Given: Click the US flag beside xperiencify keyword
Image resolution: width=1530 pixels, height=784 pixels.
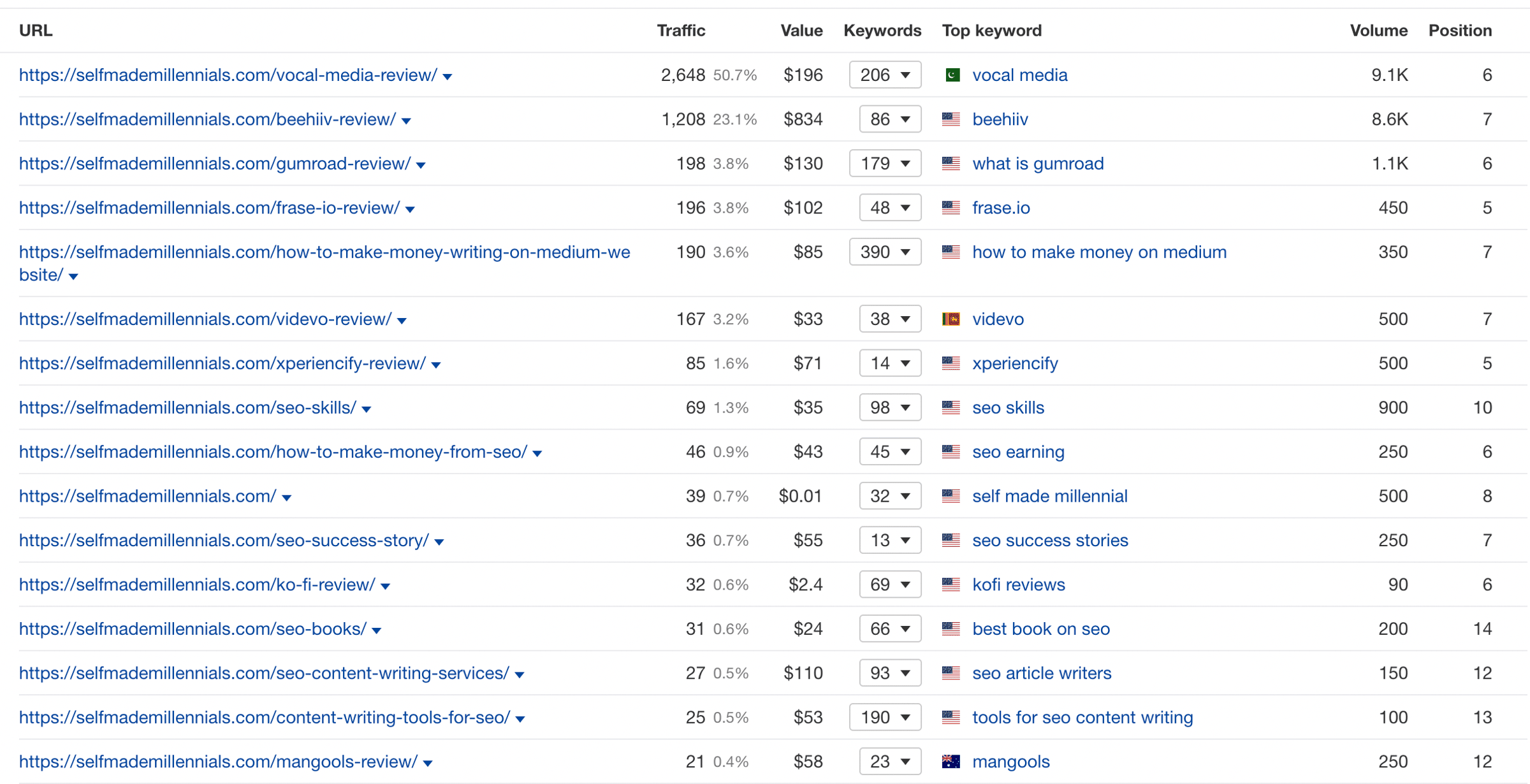Looking at the screenshot, I should (x=952, y=363).
